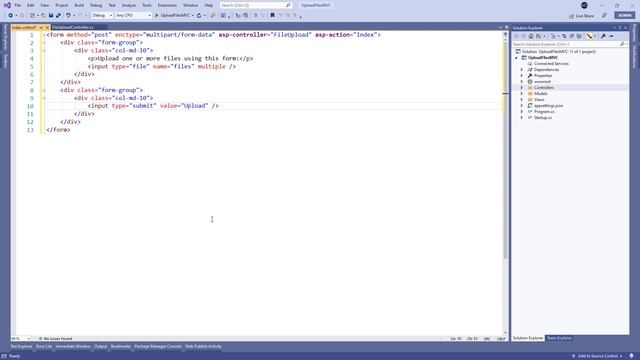This screenshot has width=640, height=360.
Task: Switch to the Index.cshtml tab
Action: pos(24,27)
